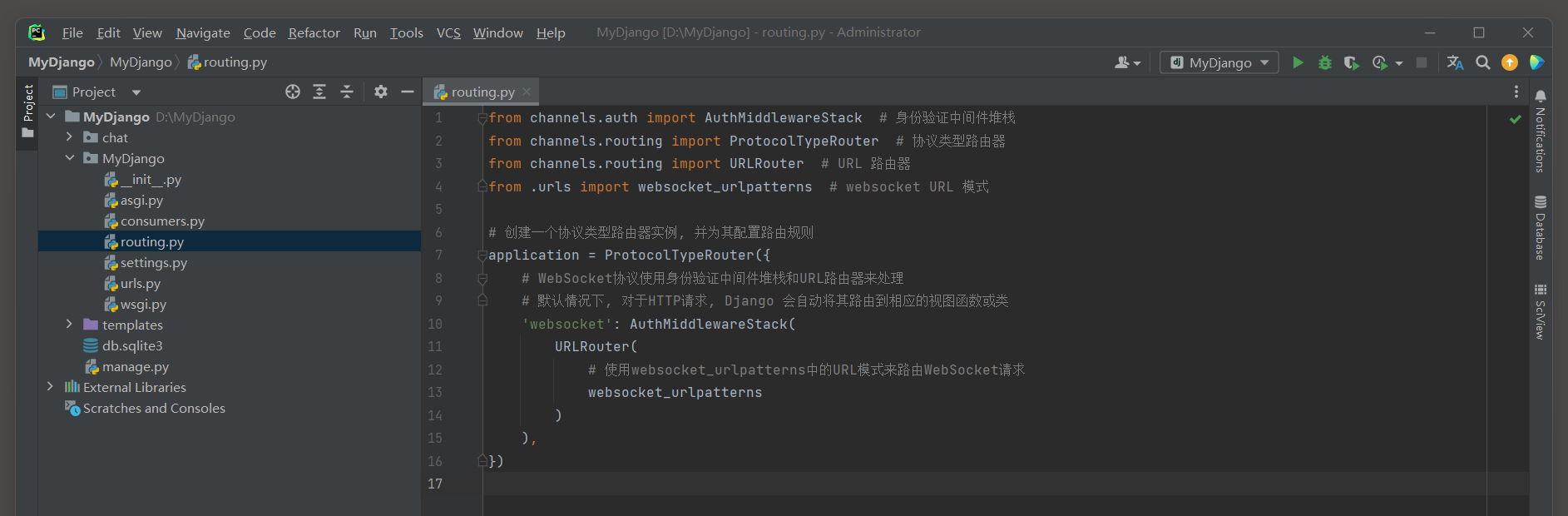Open Search Everywhere magnifier icon
This screenshot has height=516, width=1568.
1482,62
